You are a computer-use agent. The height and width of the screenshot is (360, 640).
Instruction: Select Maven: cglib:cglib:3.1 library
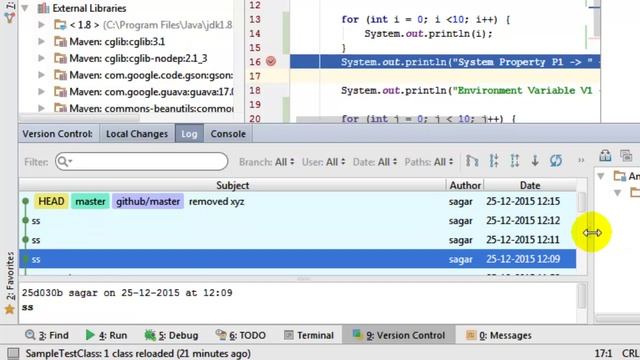[117, 41]
